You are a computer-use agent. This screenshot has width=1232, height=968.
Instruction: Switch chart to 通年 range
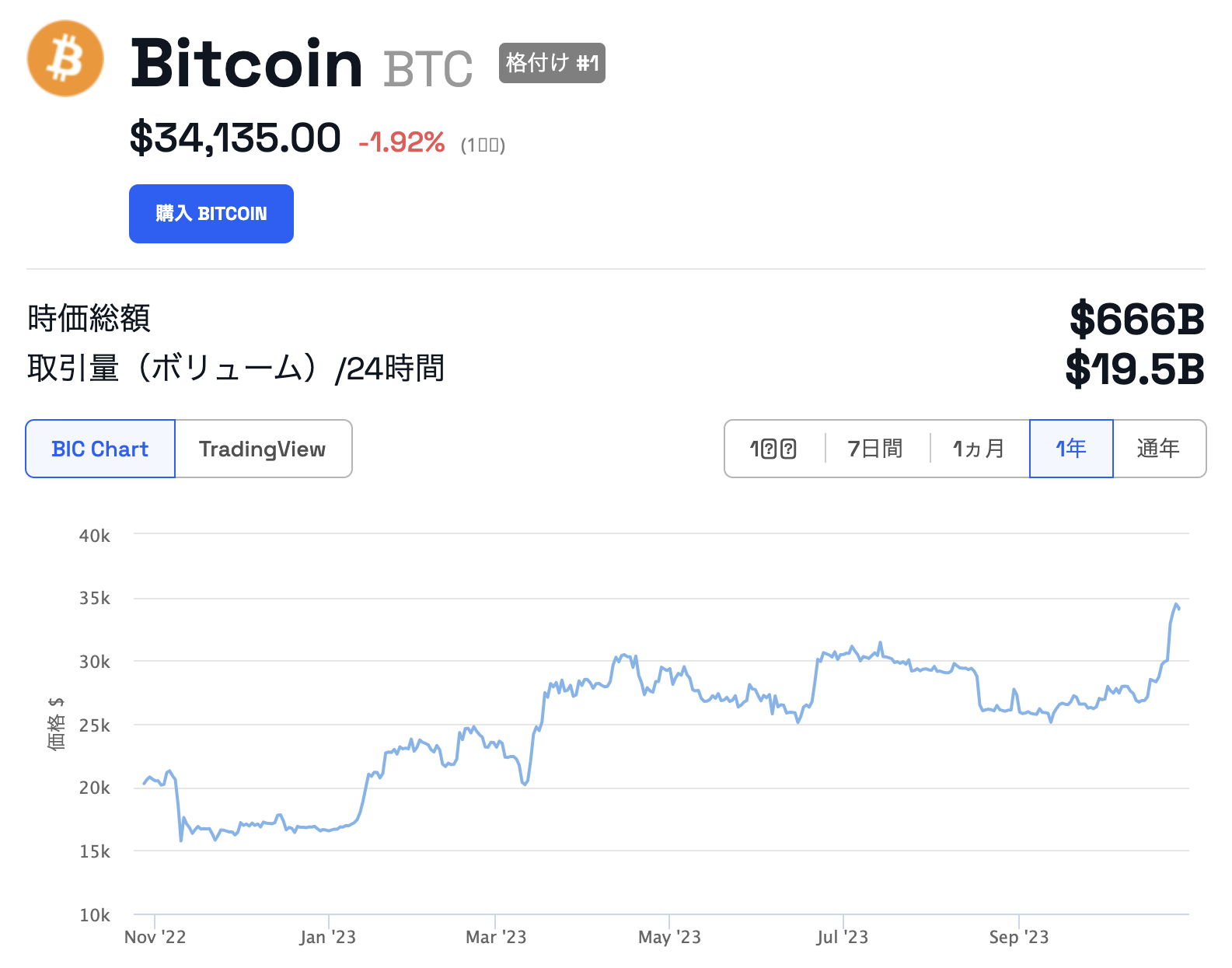(1158, 449)
